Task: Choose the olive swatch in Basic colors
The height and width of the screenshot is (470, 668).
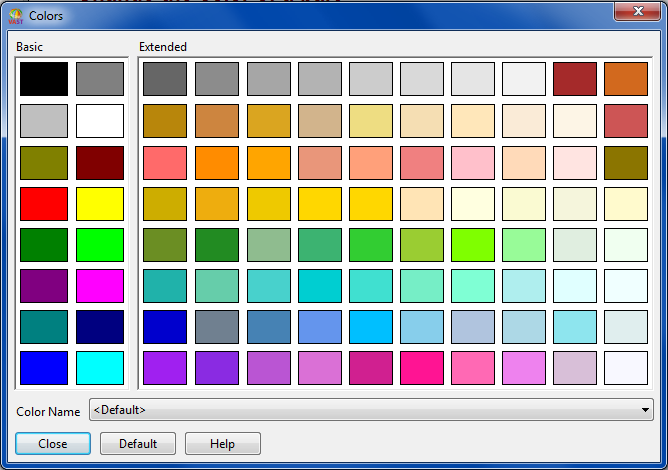Action: click(x=44, y=162)
